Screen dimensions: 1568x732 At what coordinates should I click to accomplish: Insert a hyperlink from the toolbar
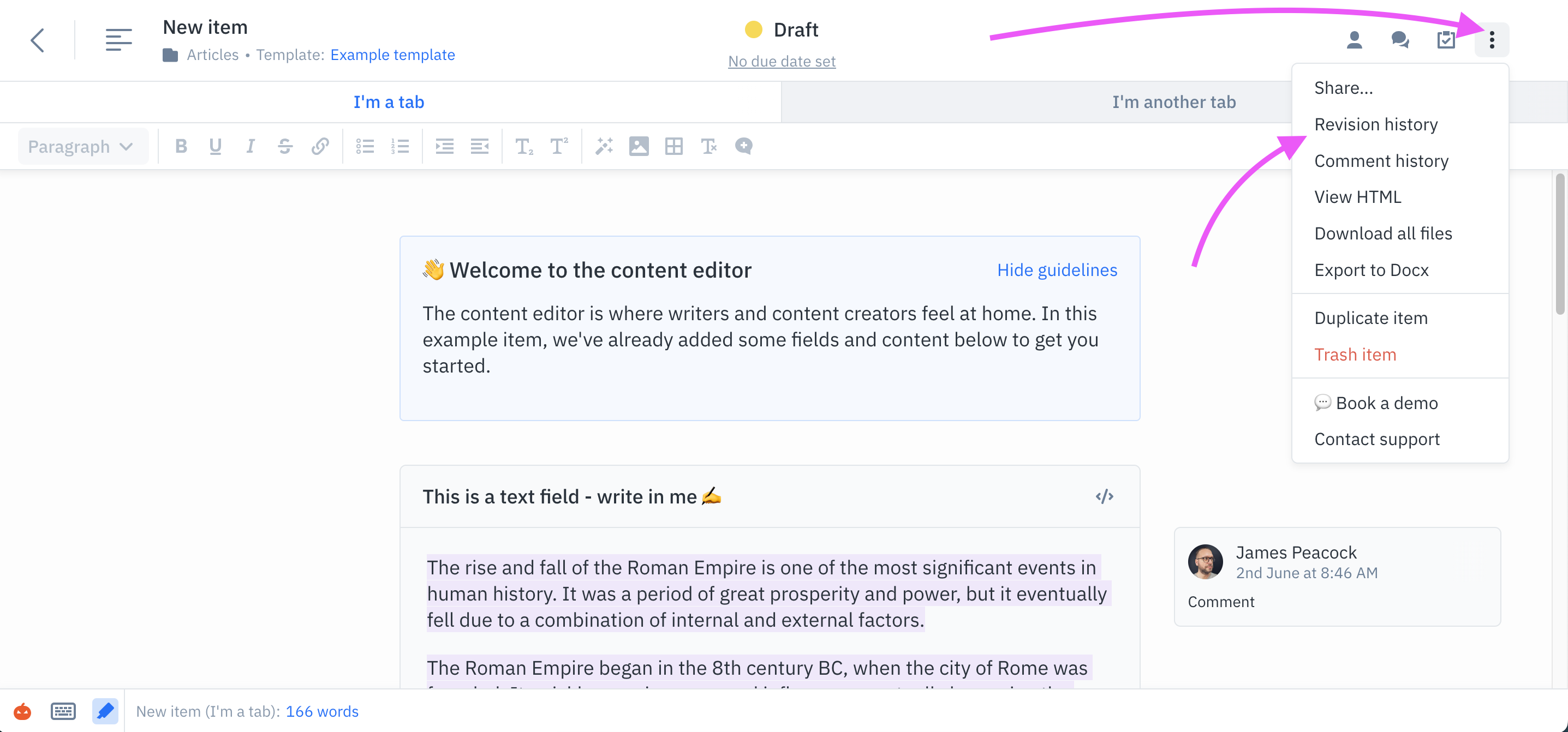[x=320, y=146]
